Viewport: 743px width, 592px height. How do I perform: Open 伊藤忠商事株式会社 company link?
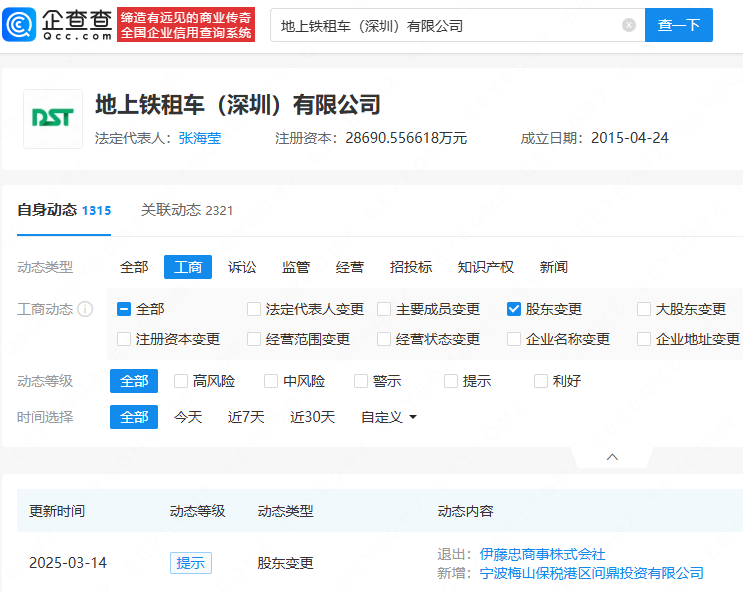click(542, 554)
